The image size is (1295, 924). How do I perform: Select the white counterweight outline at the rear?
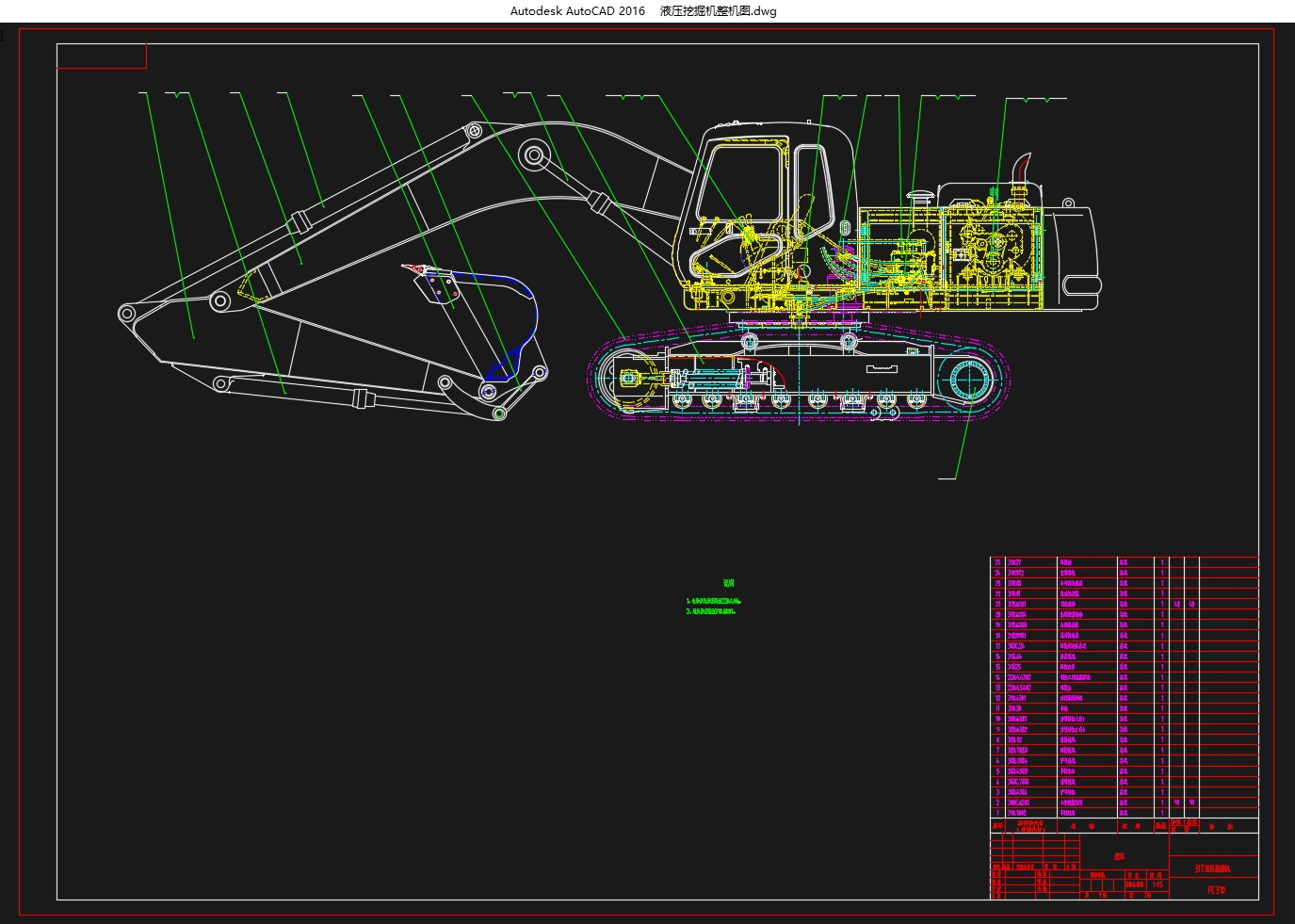tap(1073, 257)
